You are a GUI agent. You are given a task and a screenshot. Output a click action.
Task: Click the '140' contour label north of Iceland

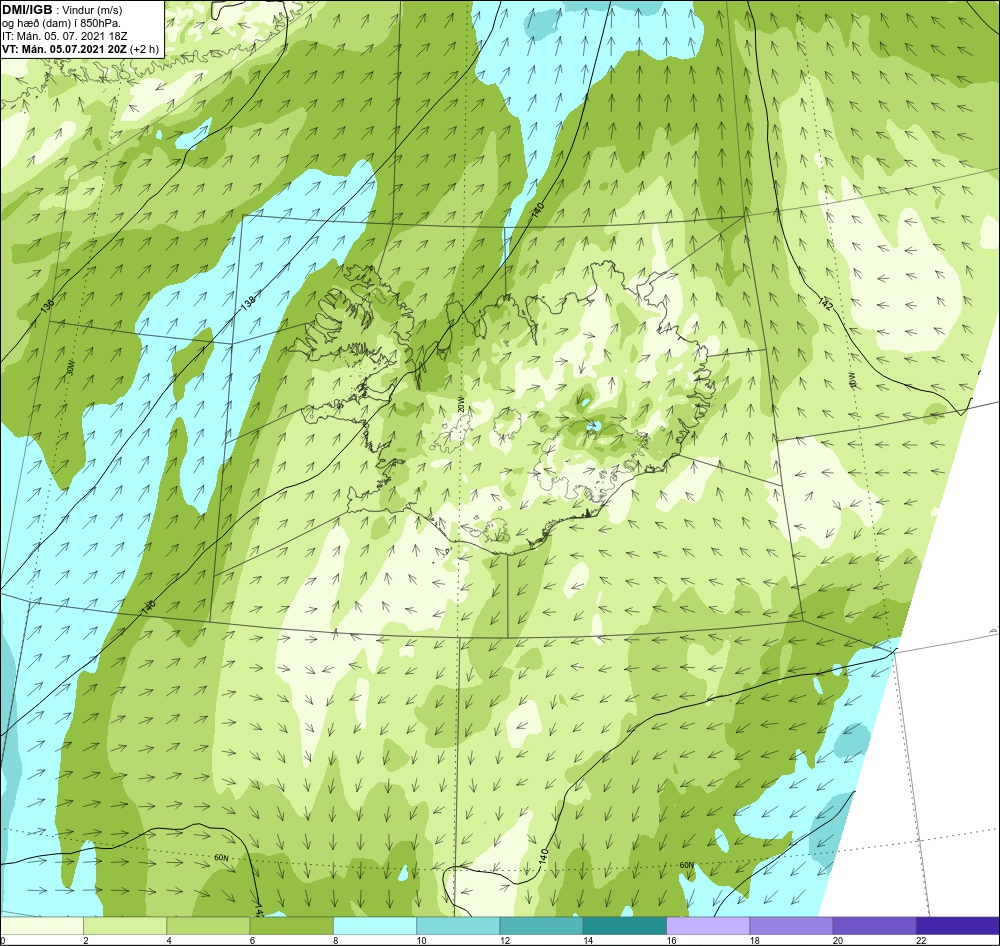538,209
